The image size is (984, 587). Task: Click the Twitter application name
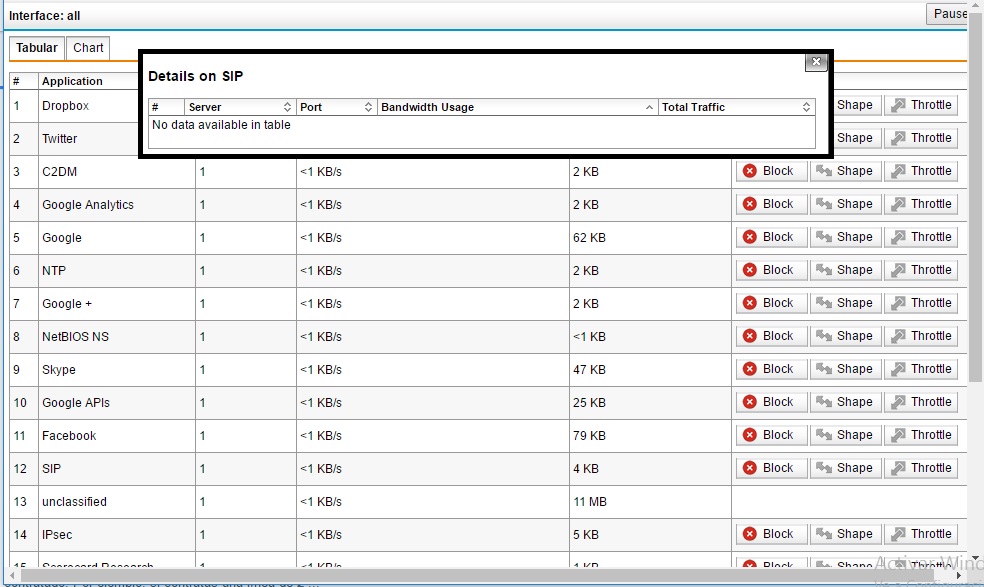pyautogui.click(x=60, y=139)
